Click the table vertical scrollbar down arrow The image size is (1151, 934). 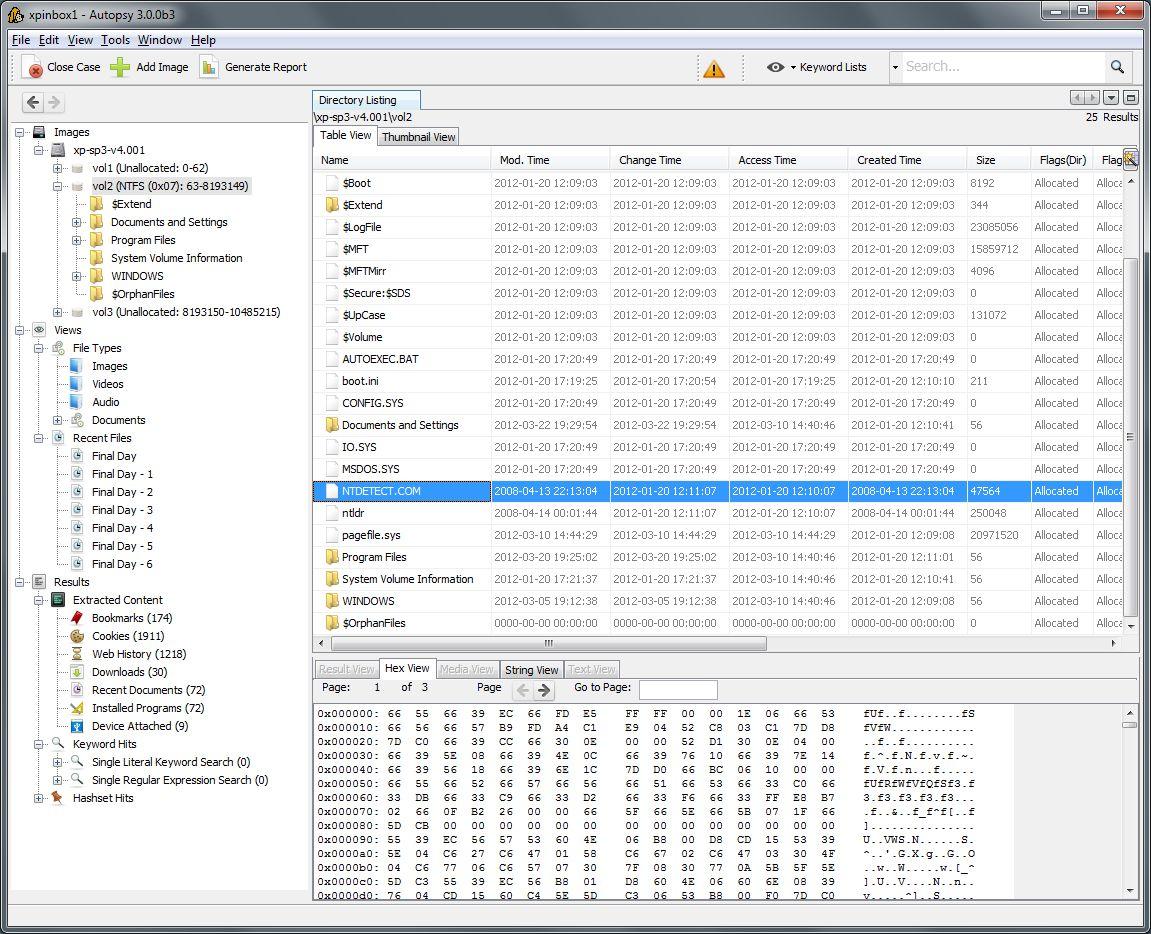coord(1130,626)
